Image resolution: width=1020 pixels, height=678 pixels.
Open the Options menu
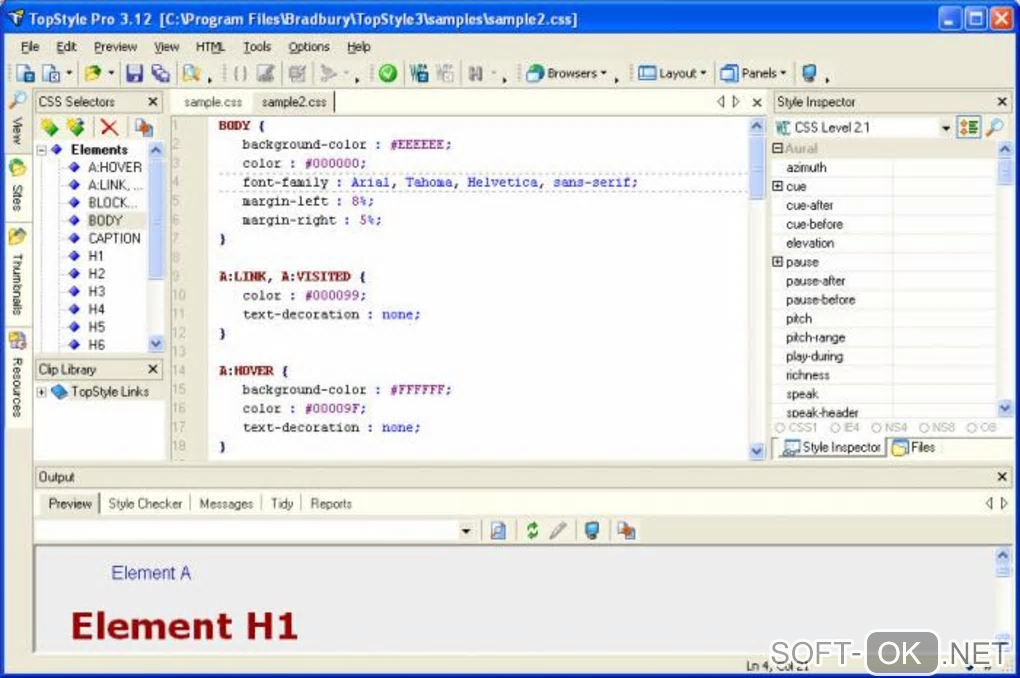pyautogui.click(x=309, y=47)
